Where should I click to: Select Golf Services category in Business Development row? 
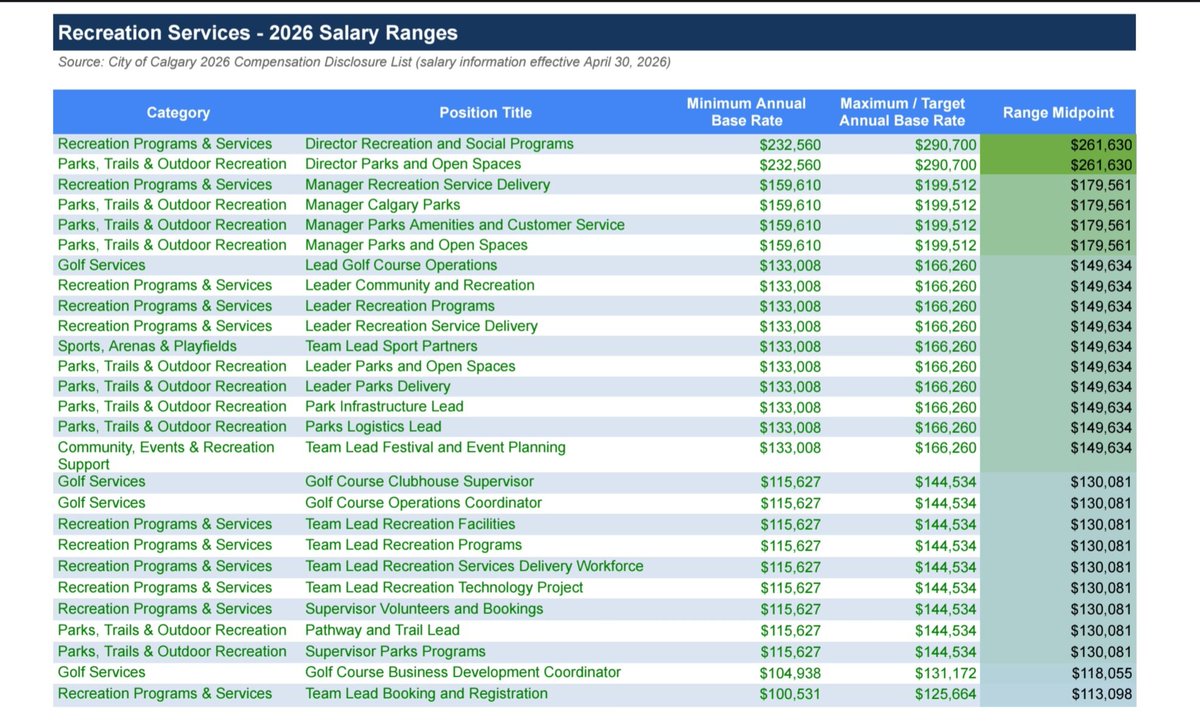tap(101, 672)
